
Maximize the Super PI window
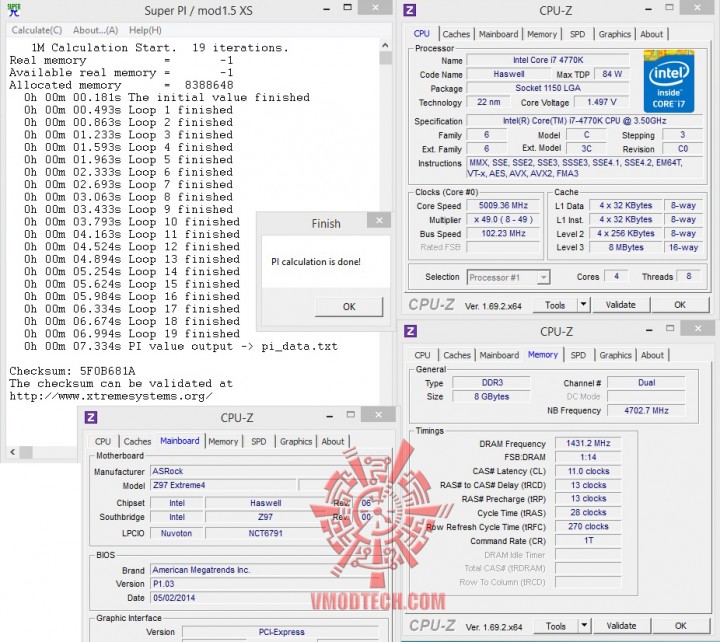coord(348,7)
